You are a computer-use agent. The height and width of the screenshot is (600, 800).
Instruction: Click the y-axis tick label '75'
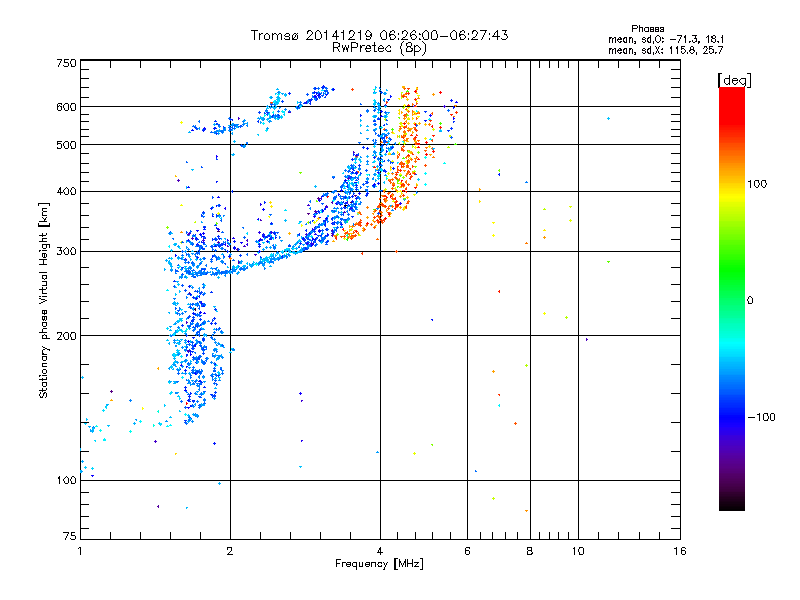(x=70, y=536)
